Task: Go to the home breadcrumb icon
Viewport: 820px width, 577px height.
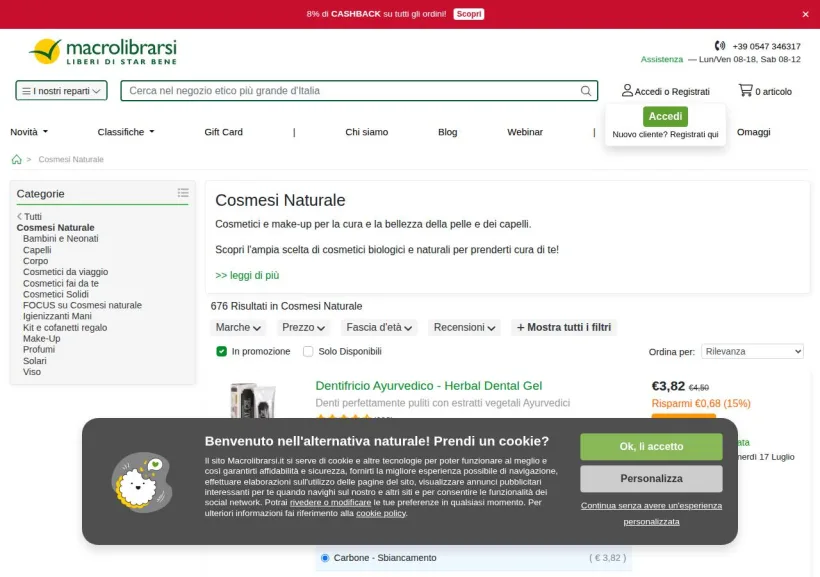Action: click(x=17, y=159)
